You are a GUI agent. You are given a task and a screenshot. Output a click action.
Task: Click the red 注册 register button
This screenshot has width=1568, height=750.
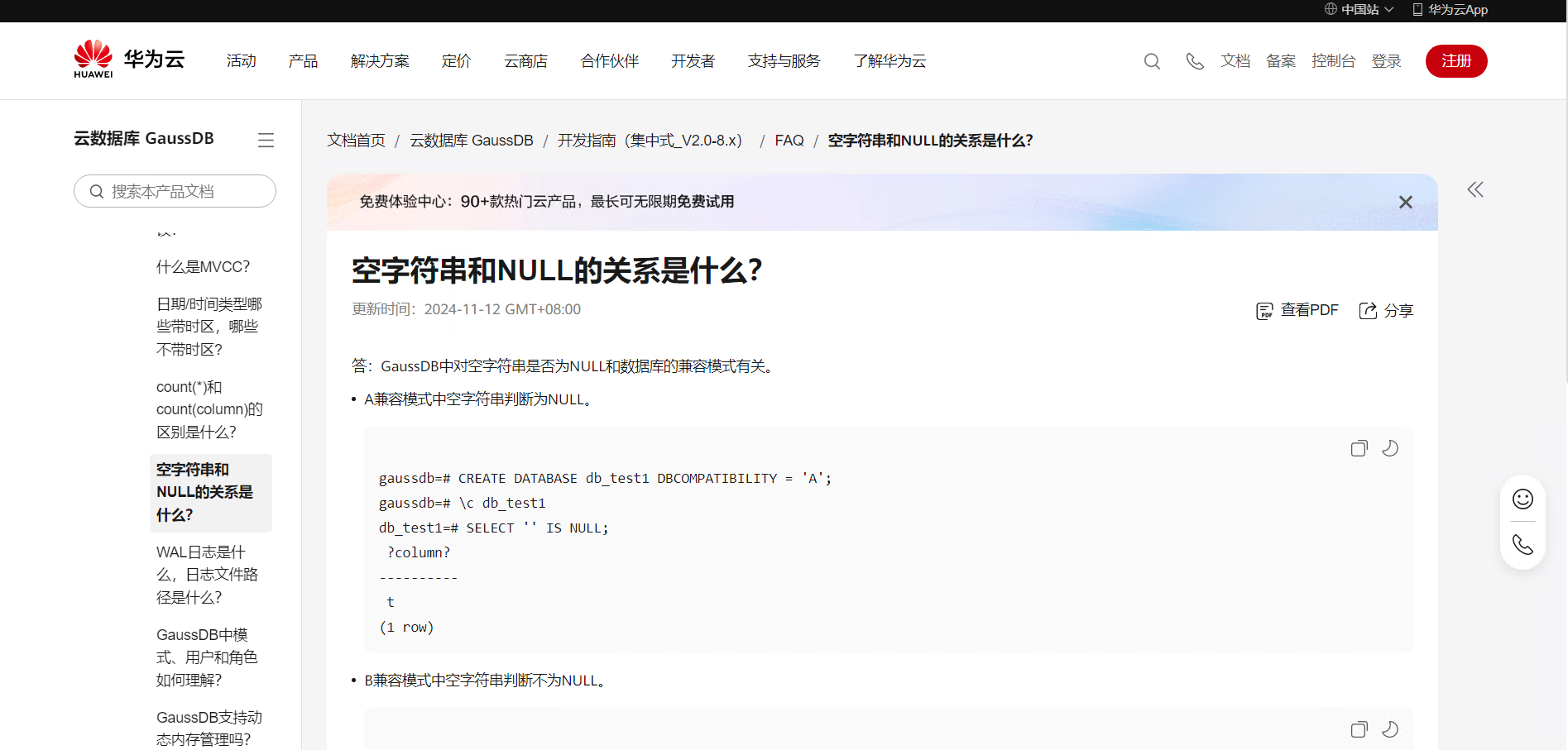coord(1456,61)
